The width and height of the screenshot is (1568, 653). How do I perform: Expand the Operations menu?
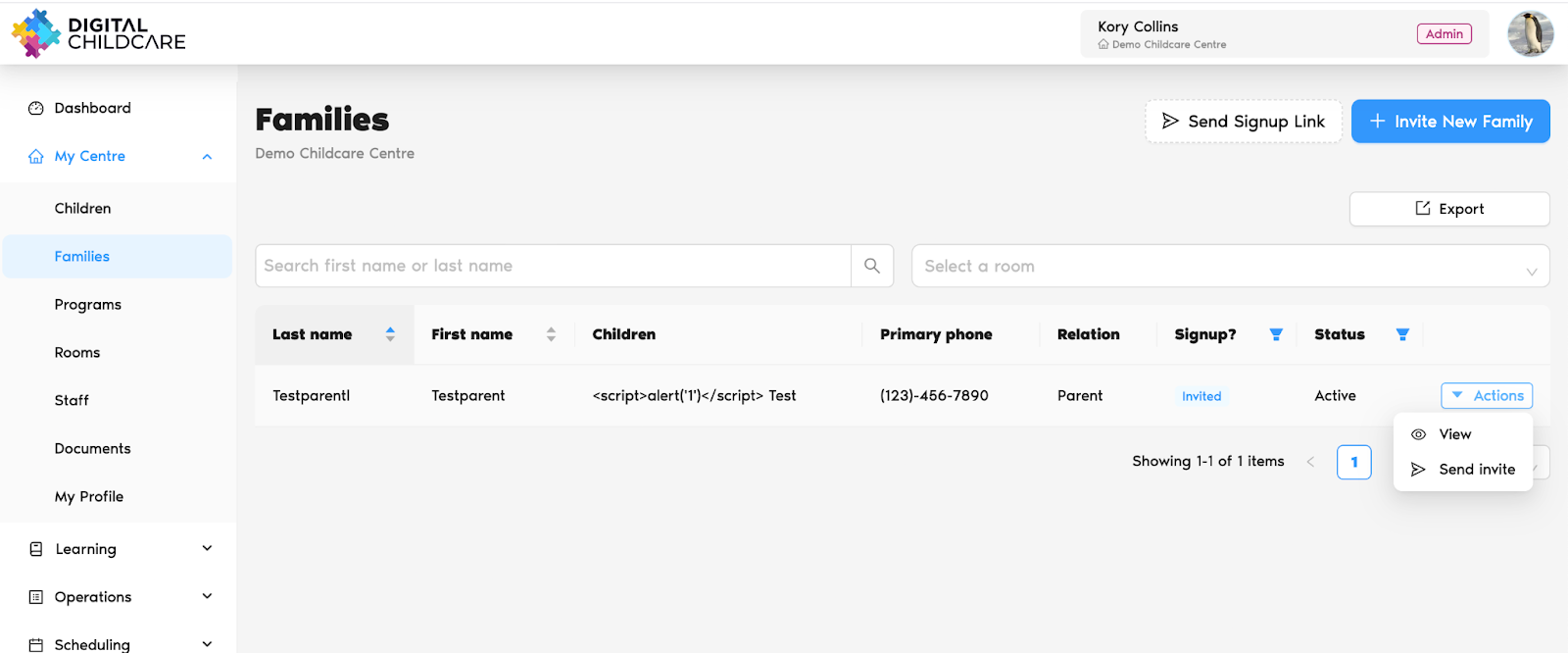tap(118, 596)
